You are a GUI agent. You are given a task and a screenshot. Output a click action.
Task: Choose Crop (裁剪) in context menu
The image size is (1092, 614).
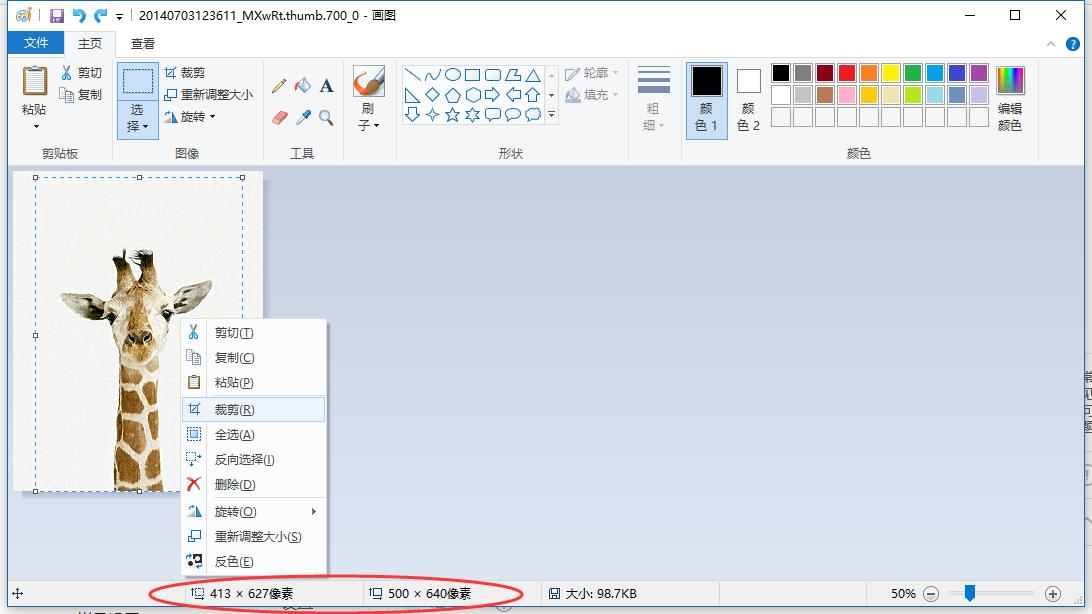pyautogui.click(x=254, y=409)
